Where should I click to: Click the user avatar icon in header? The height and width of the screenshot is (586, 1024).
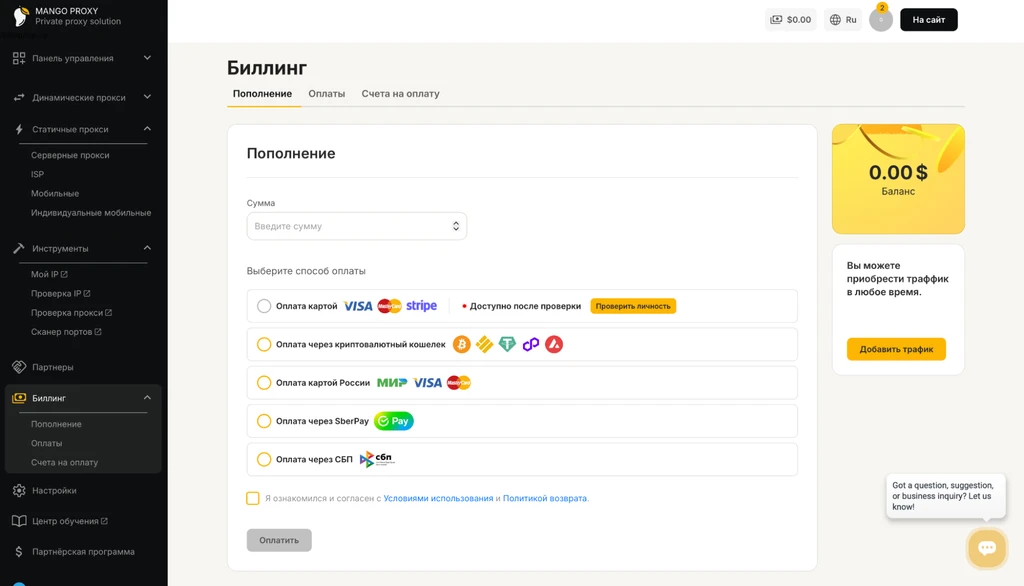[x=880, y=20]
